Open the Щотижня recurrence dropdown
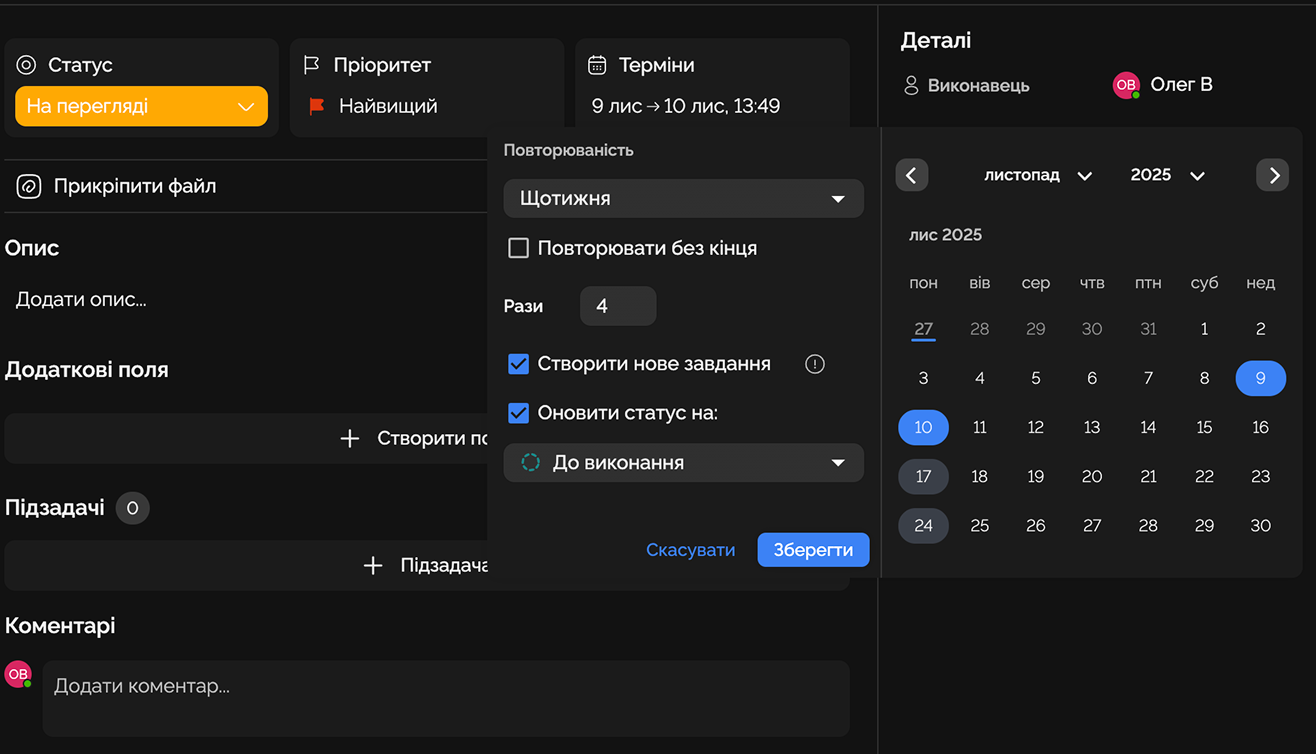The image size is (1316, 754). point(683,198)
